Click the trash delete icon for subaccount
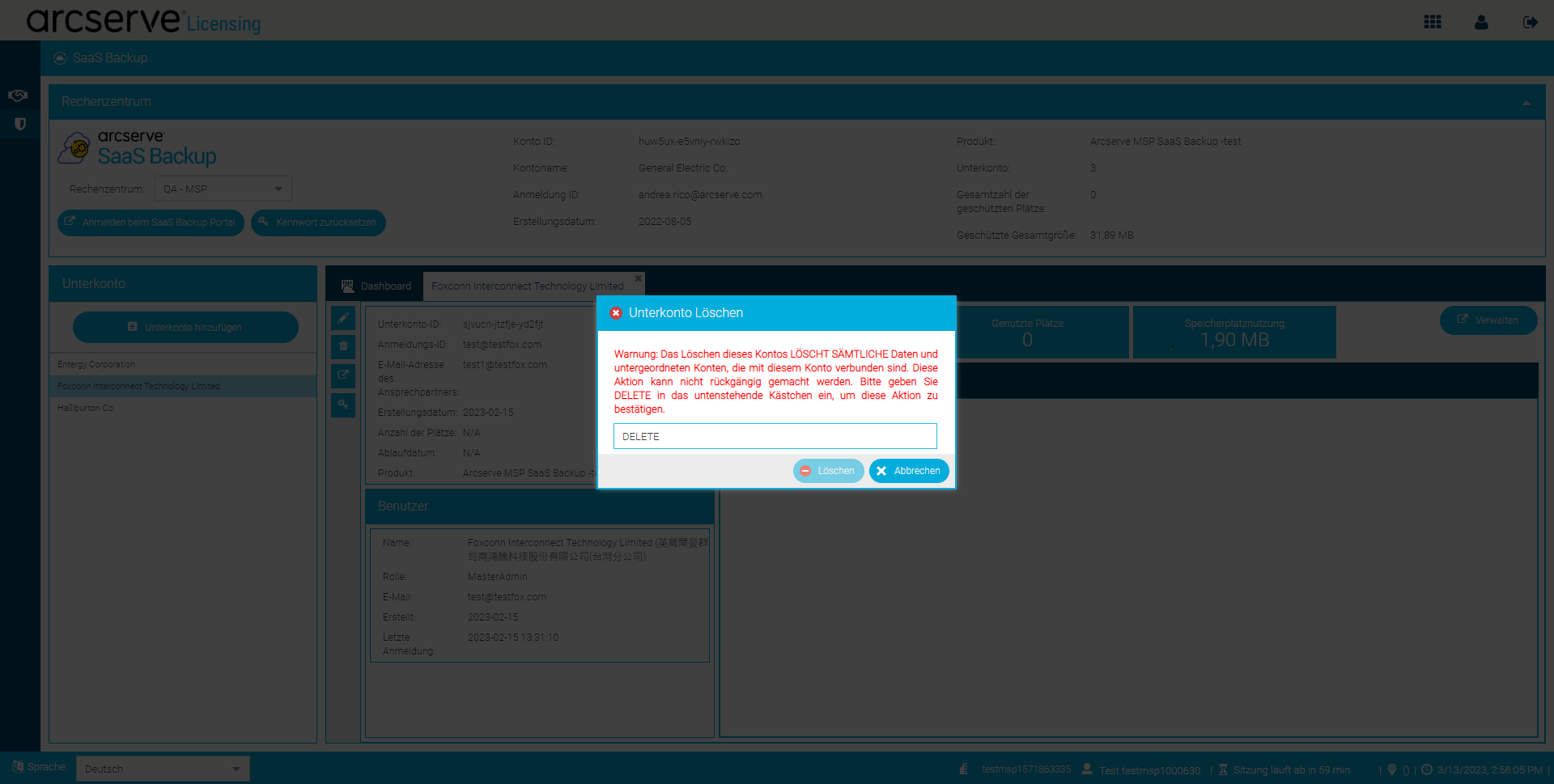Viewport: 1554px width, 784px height. point(343,346)
